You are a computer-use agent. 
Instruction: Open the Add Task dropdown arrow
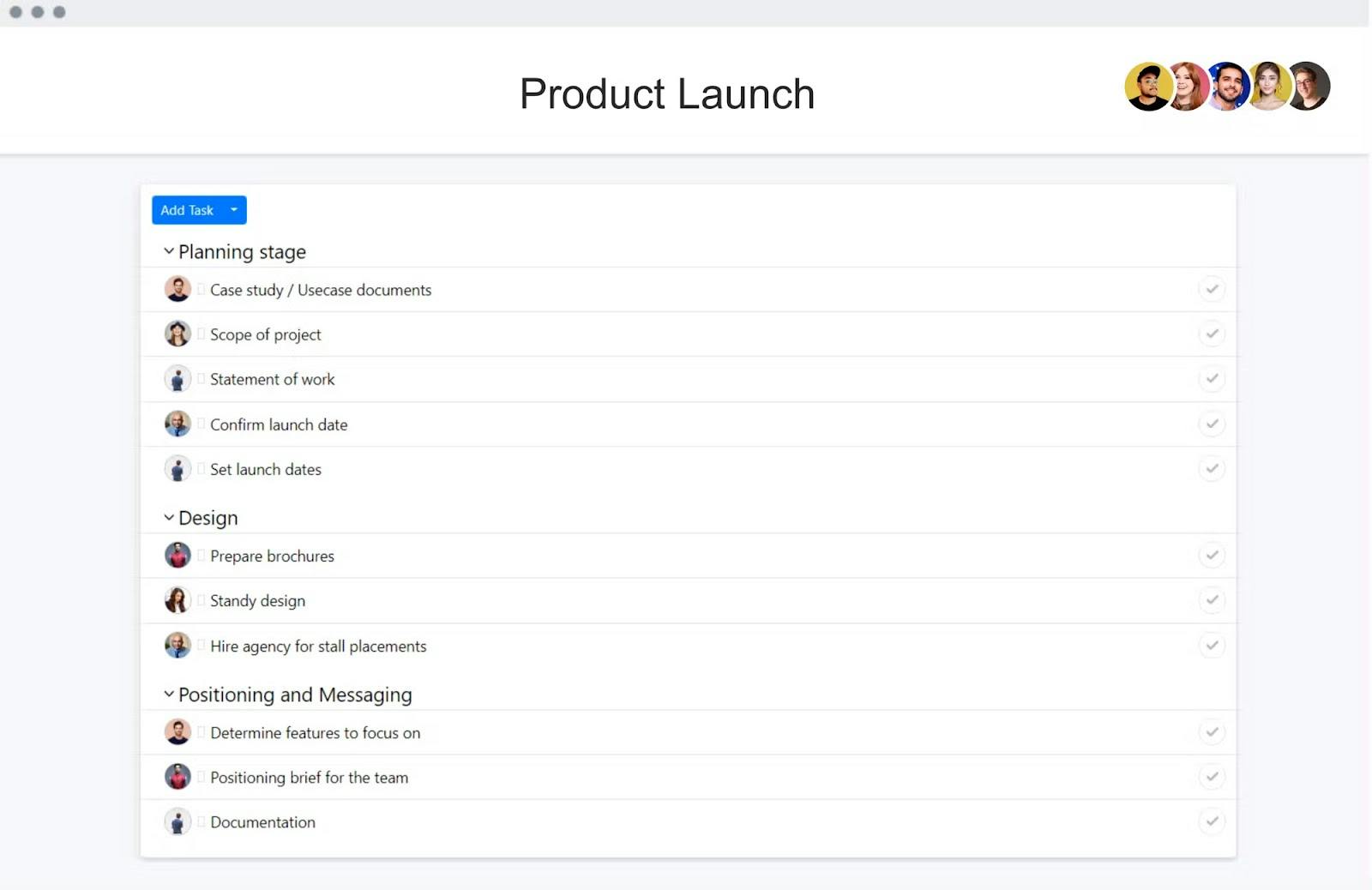[x=233, y=210]
